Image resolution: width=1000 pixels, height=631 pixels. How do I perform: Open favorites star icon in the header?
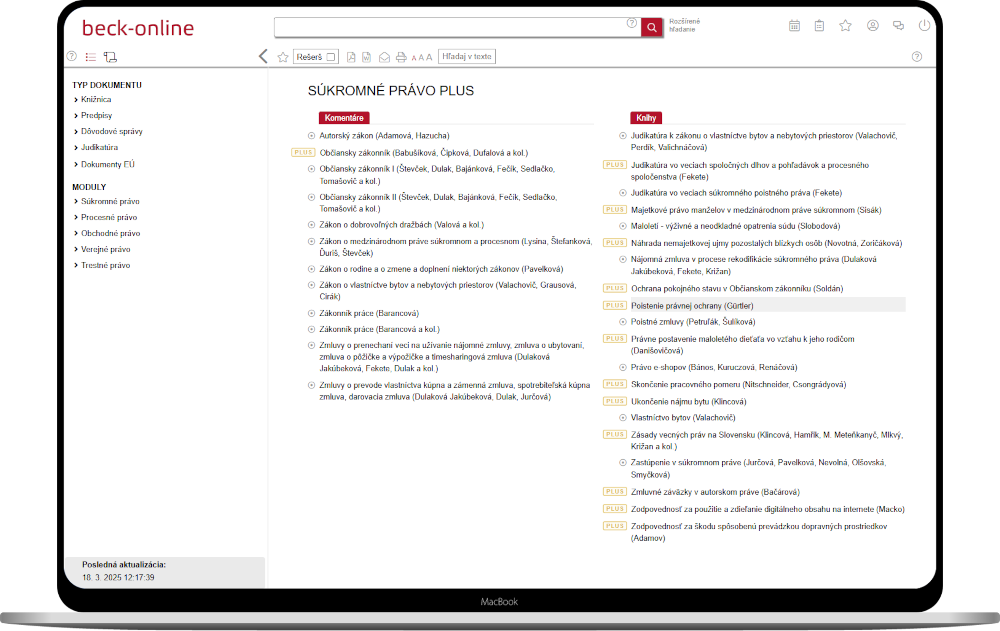point(846,26)
